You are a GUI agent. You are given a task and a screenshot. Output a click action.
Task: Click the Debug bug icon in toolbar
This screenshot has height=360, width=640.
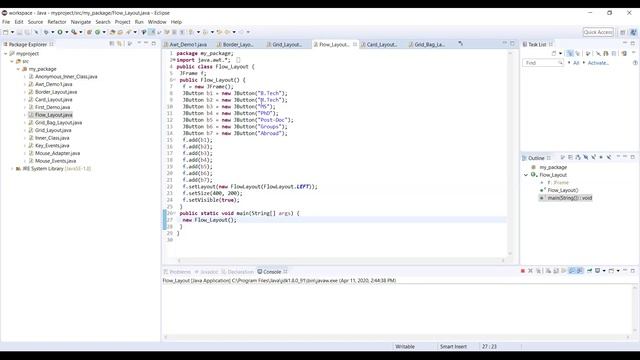tap(46, 32)
